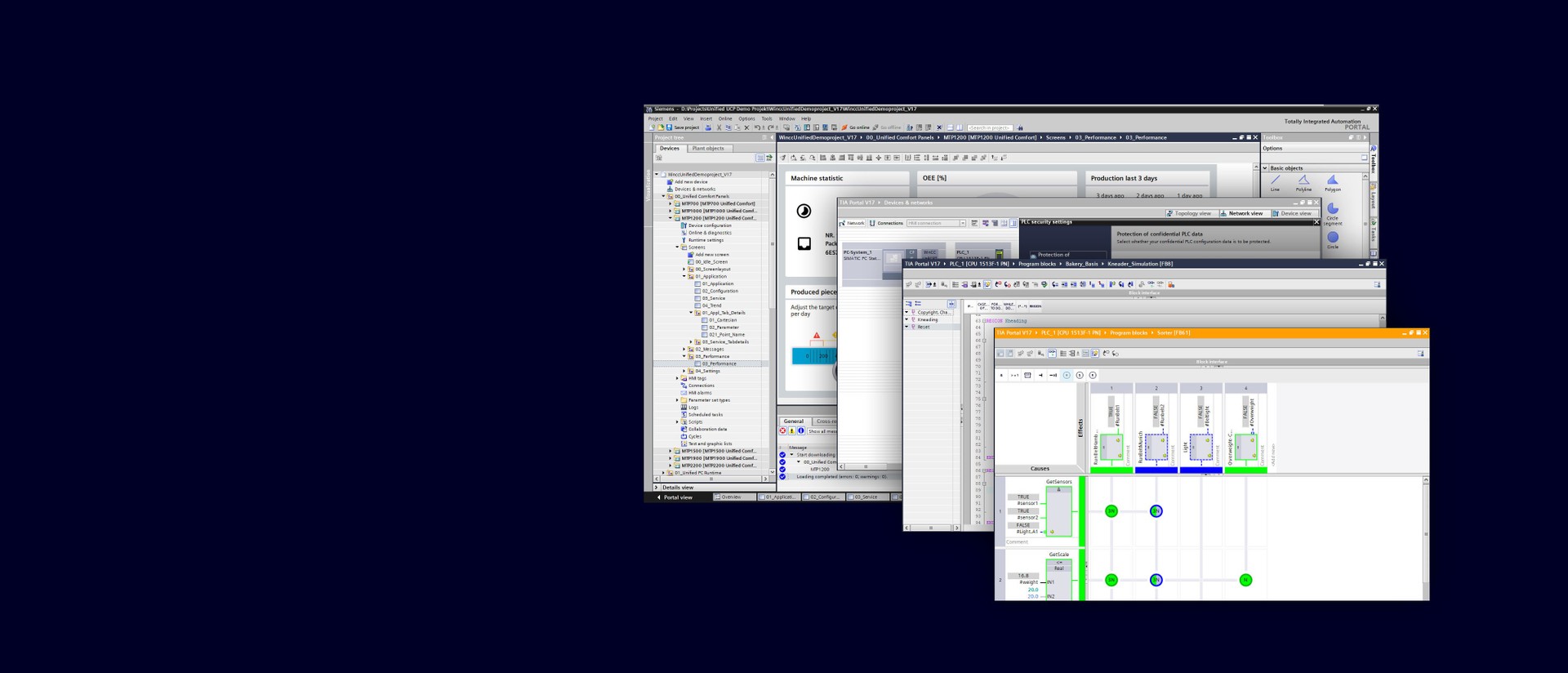Switch to Topology view
This screenshot has width=1568, height=673.
(1192, 213)
